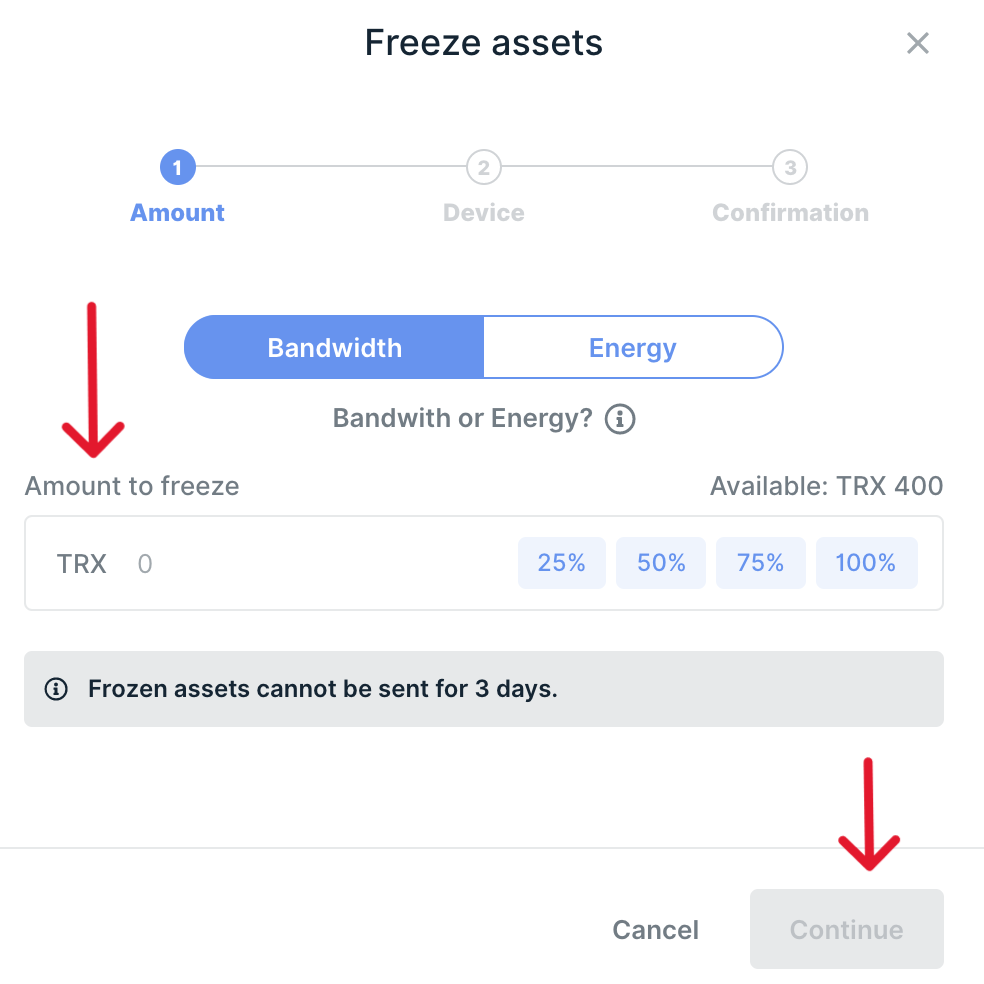Click the step 2 circle indicator

[484, 168]
